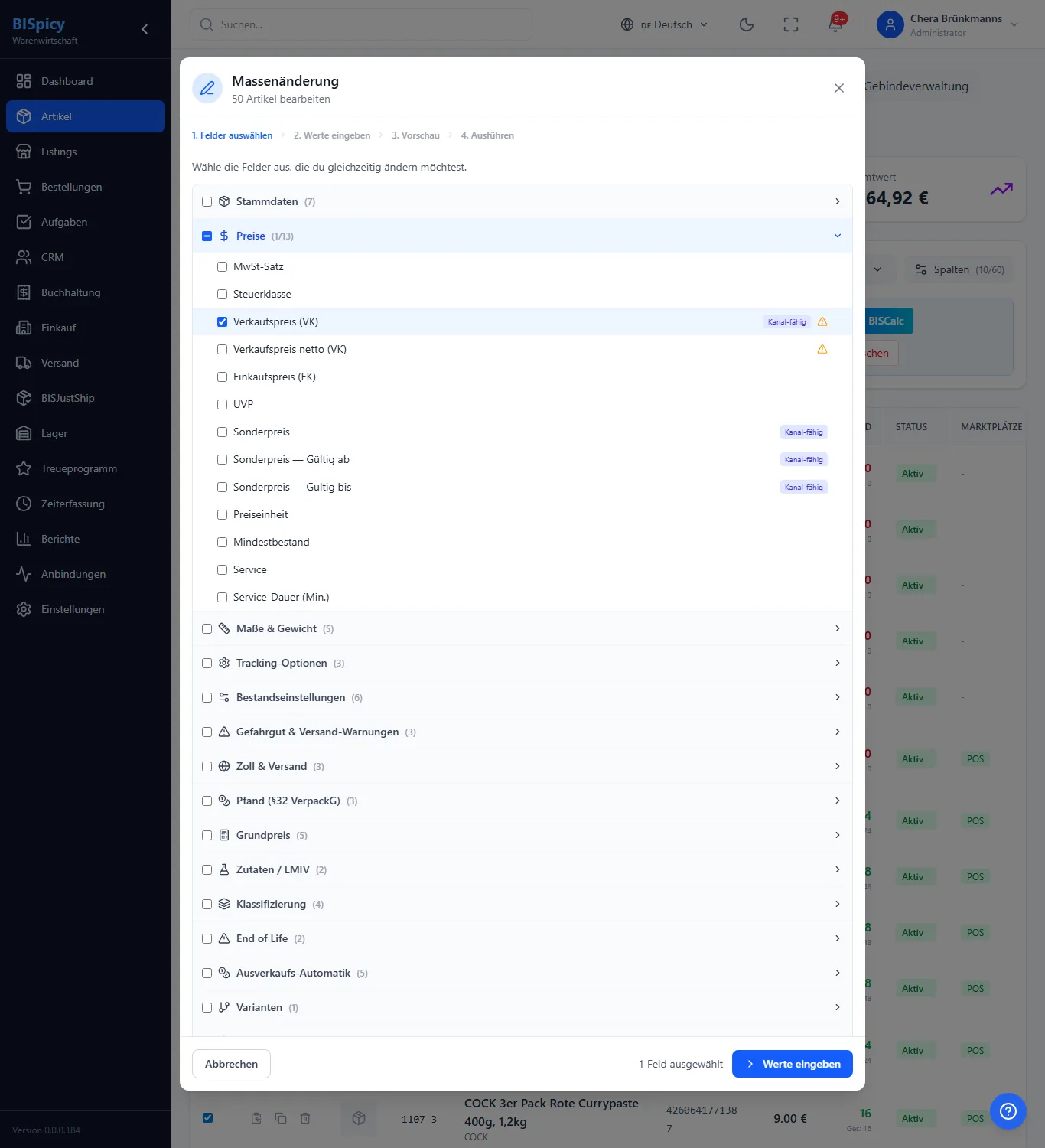Open the Deutsch language dropdown
The width and height of the screenshot is (1045, 1148).
[x=664, y=24]
